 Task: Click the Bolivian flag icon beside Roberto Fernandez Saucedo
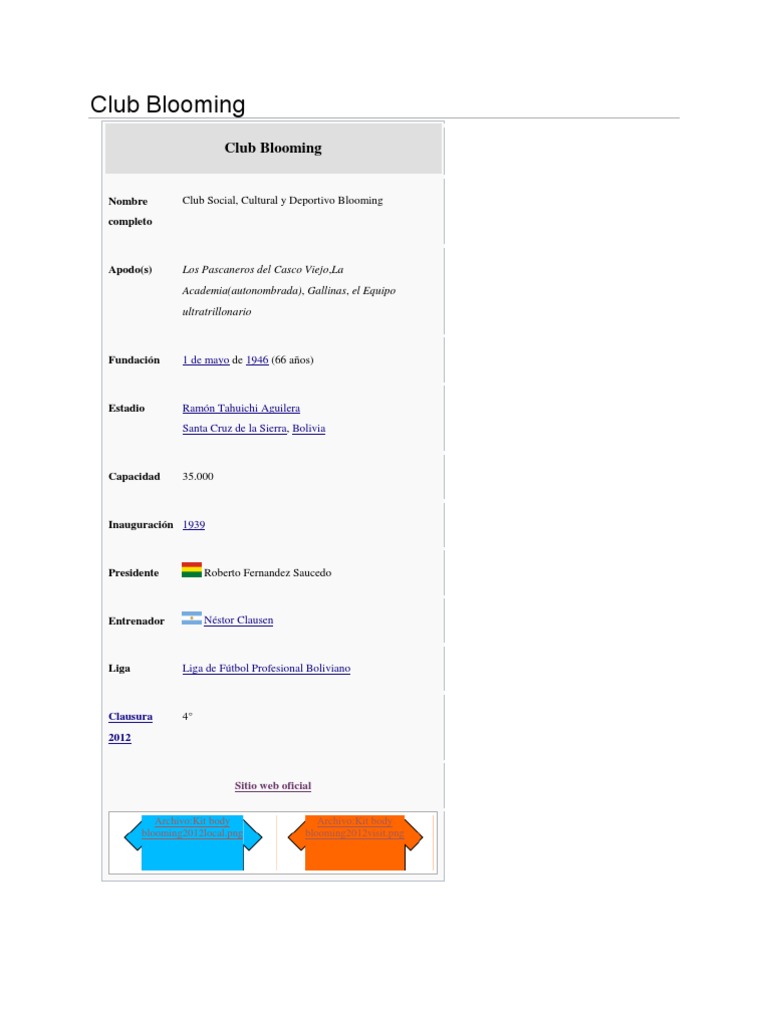pos(191,571)
